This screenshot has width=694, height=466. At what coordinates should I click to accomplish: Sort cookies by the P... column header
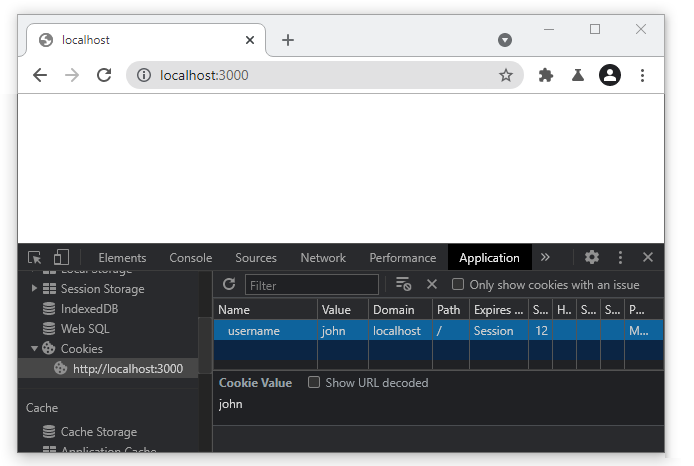click(x=644, y=310)
